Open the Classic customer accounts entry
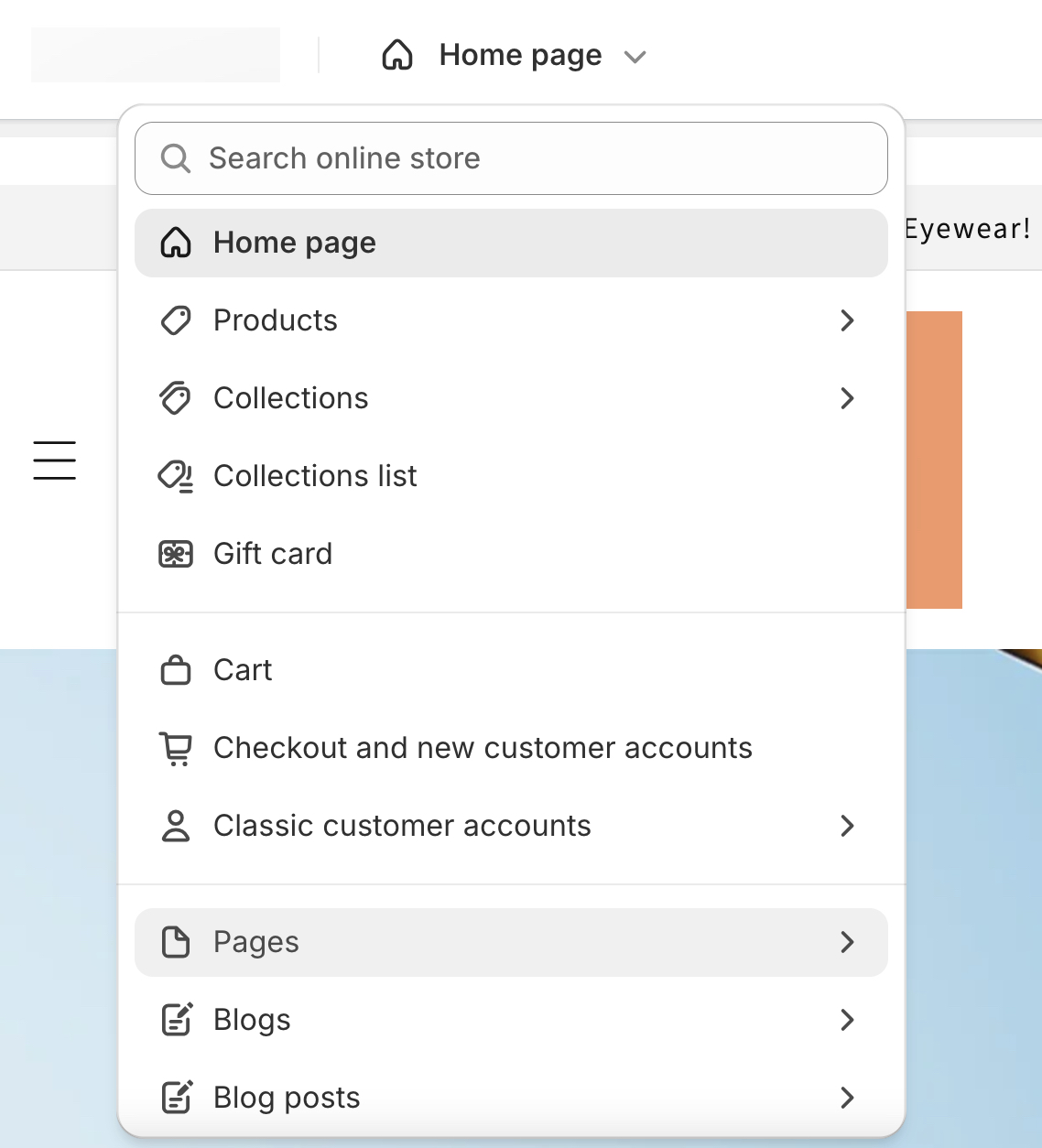Viewport: 1042px width, 1148px height. 402,825
